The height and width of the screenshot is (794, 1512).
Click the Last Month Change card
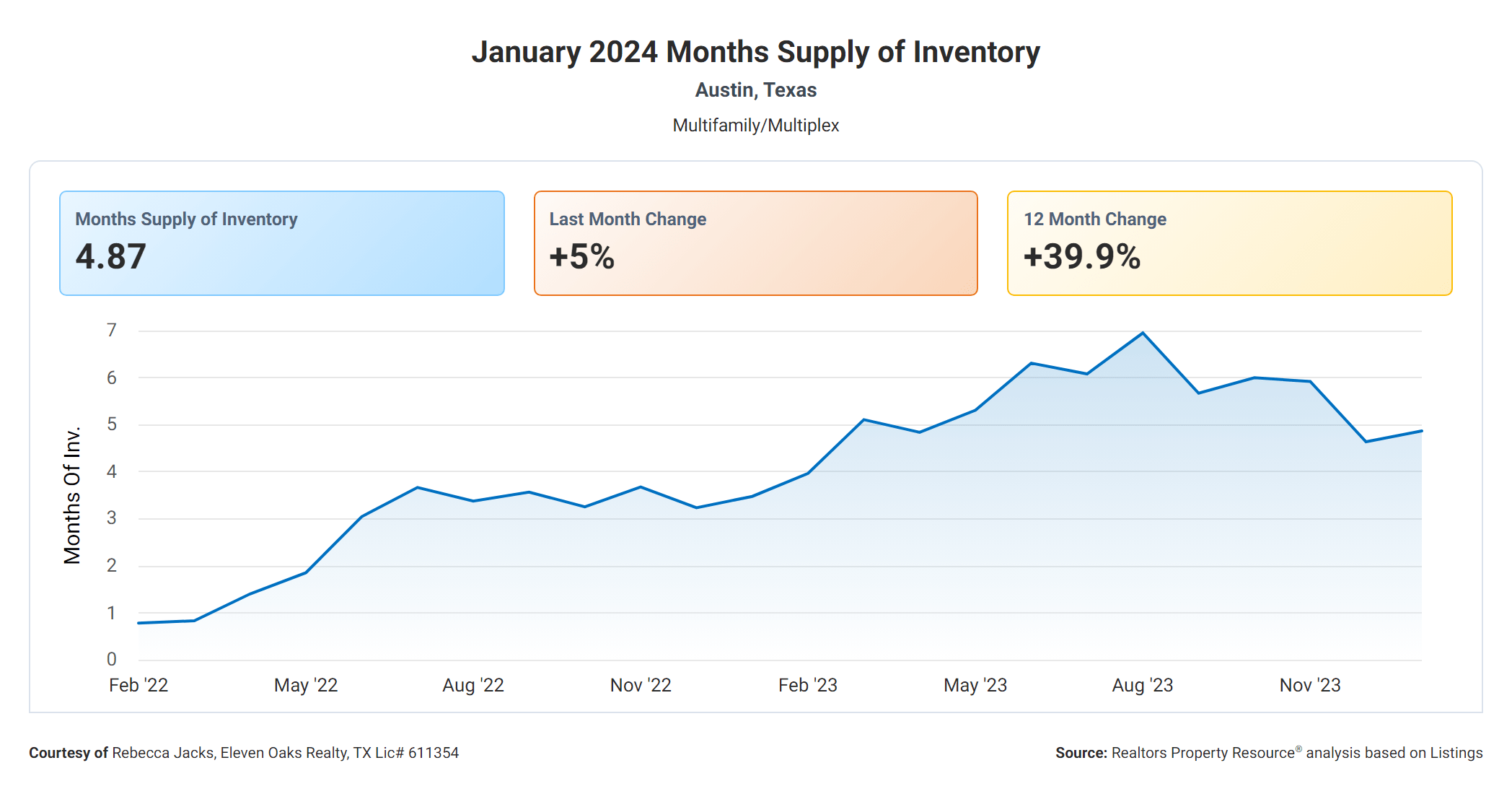[x=755, y=243]
